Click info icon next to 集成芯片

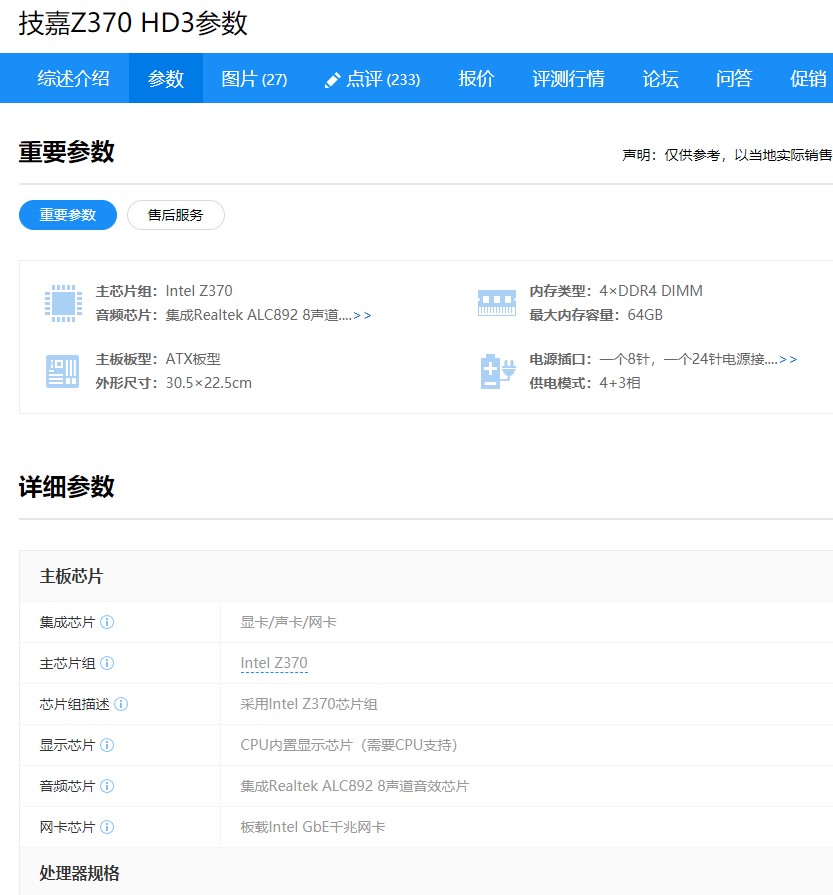pos(107,622)
